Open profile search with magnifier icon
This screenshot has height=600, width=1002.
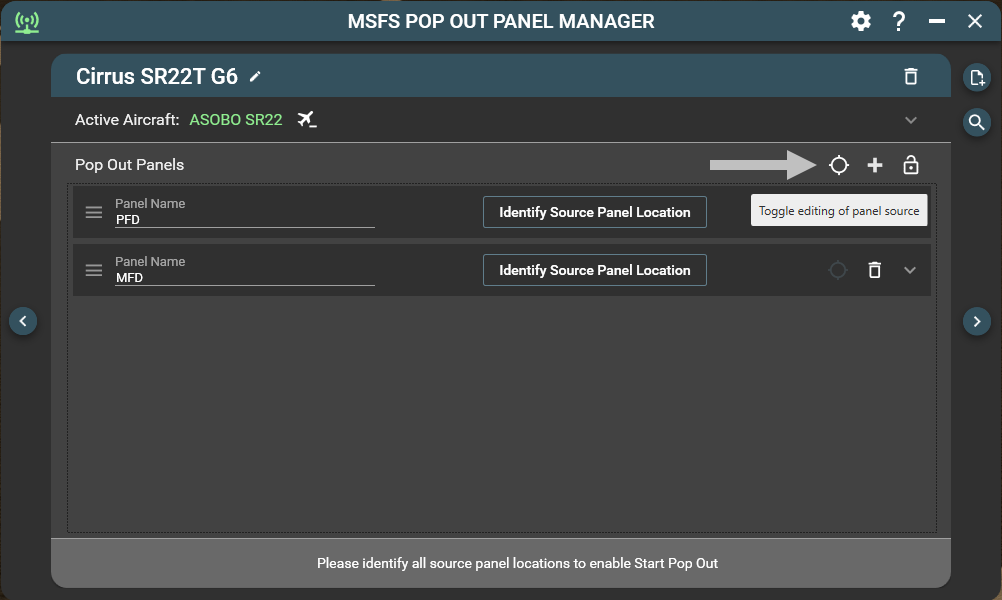976,122
